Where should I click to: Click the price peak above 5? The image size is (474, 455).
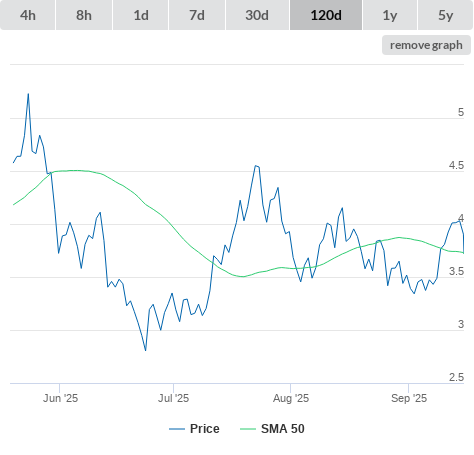pyautogui.click(x=28, y=94)
